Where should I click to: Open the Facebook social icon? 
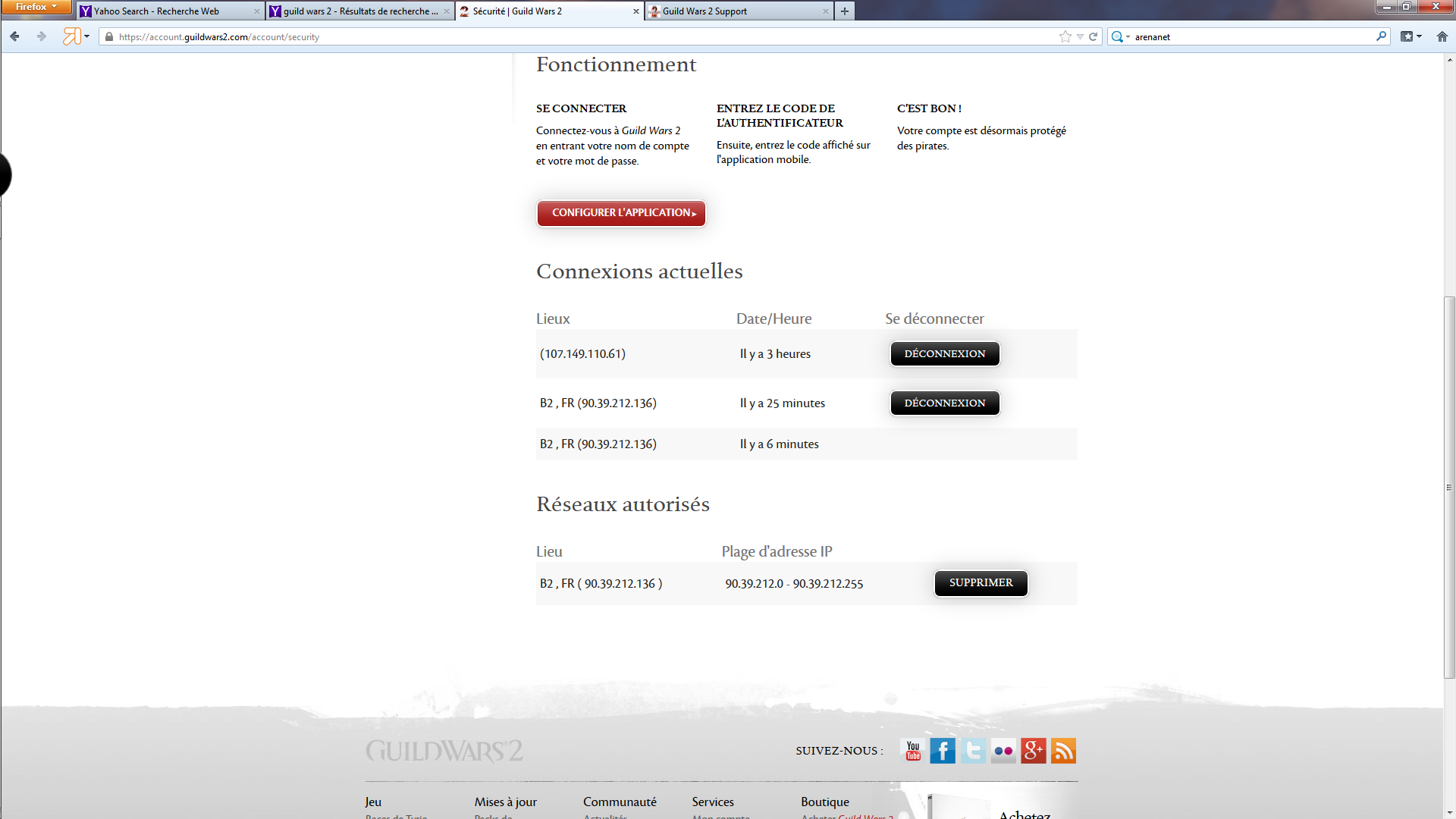pyautogui.click(x=943, y=751)
